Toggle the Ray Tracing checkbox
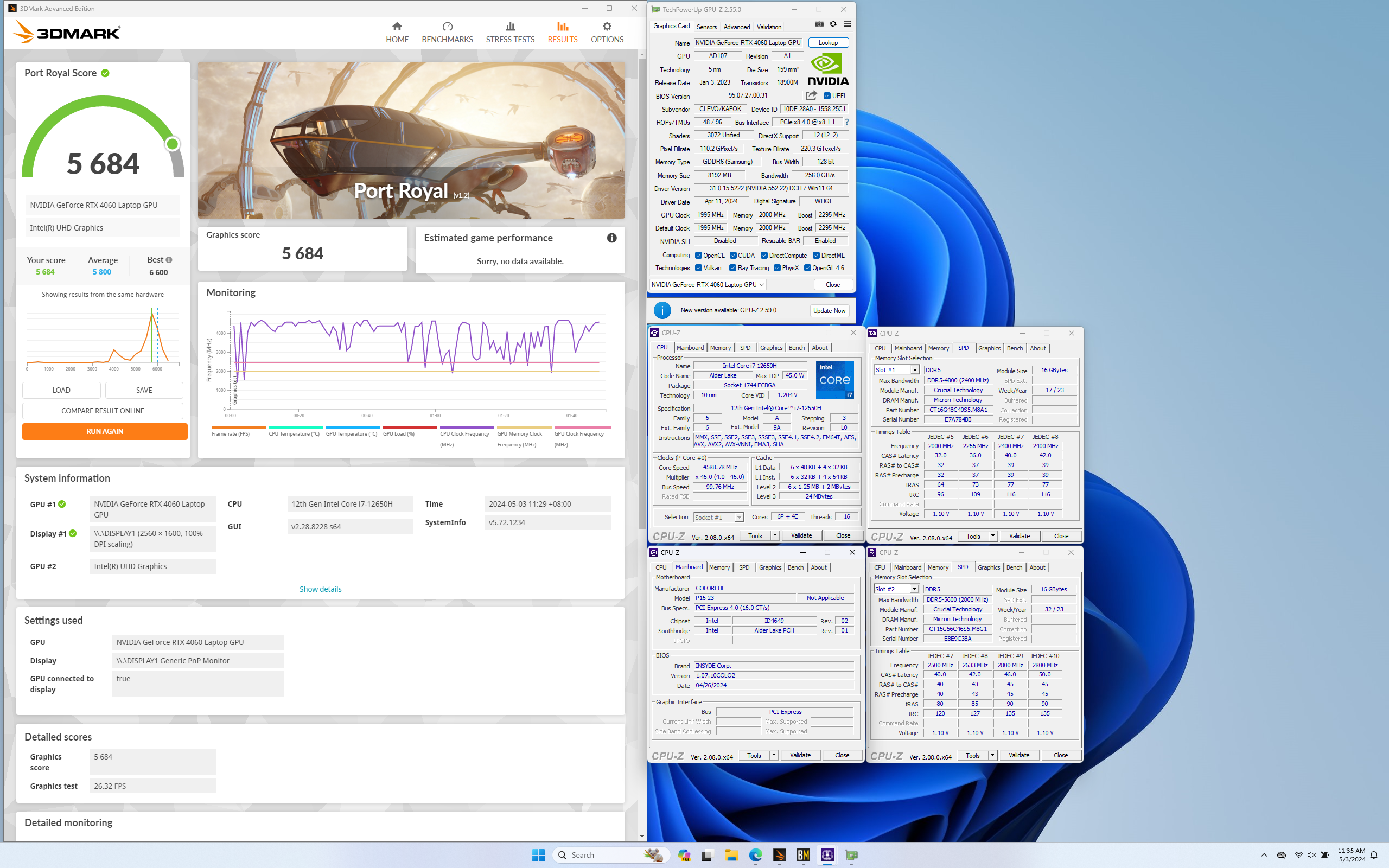The height and width of the screenshot is (868, 1389). tap(733, 268)
